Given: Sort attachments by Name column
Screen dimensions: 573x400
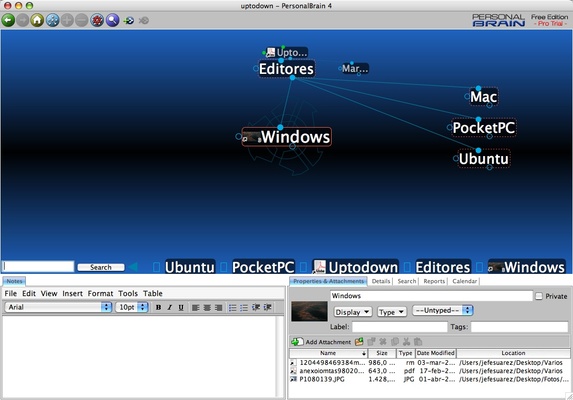Looking at the screenshot, I should [328, 353].
